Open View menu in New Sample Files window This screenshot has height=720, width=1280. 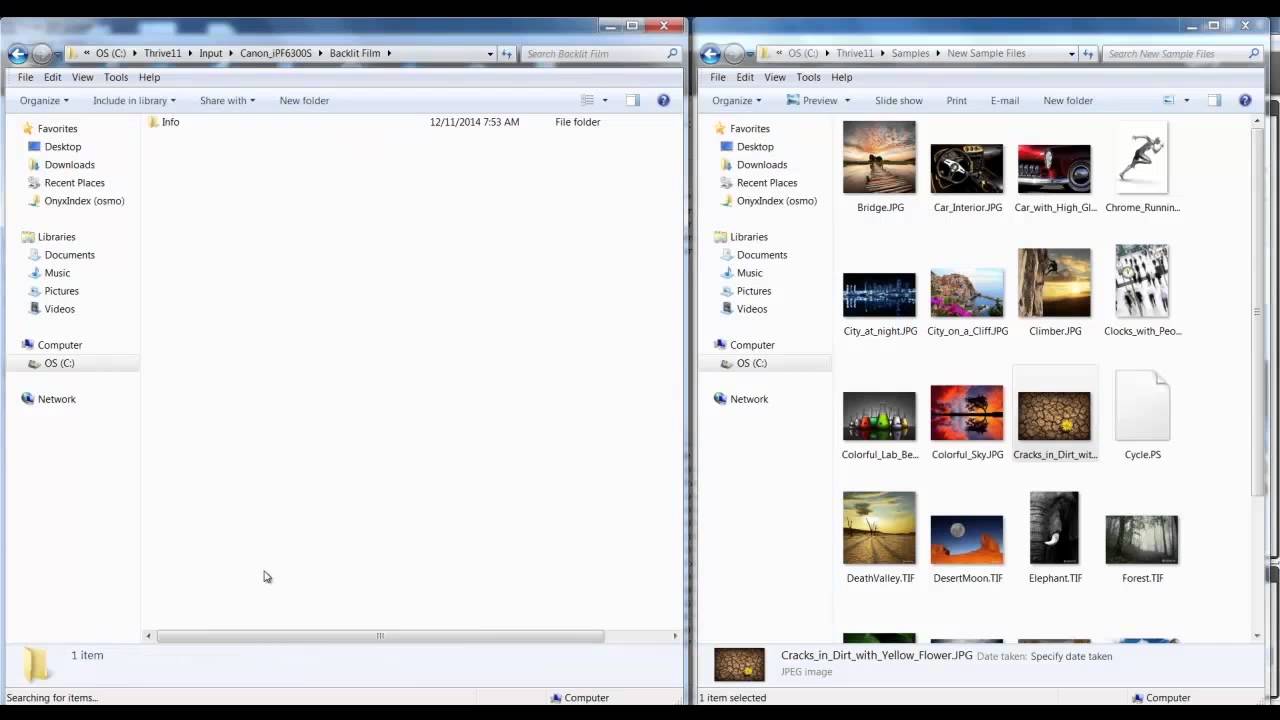click(775, 77)
